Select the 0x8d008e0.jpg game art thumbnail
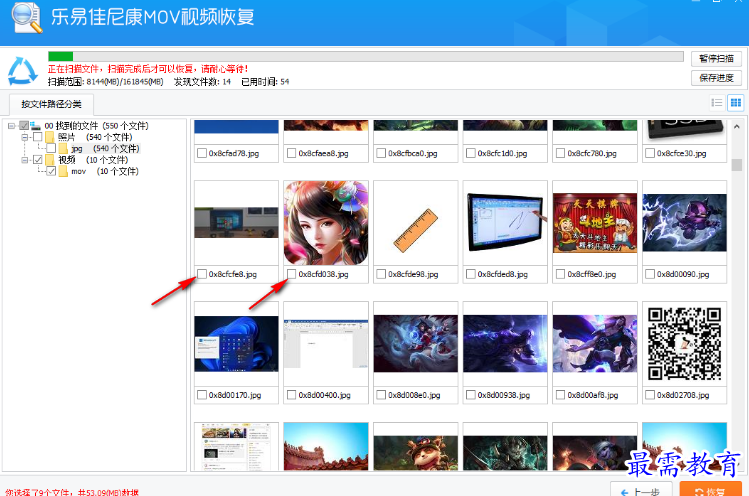This screenshot has width=749, height=496. [x=416, y=344]
